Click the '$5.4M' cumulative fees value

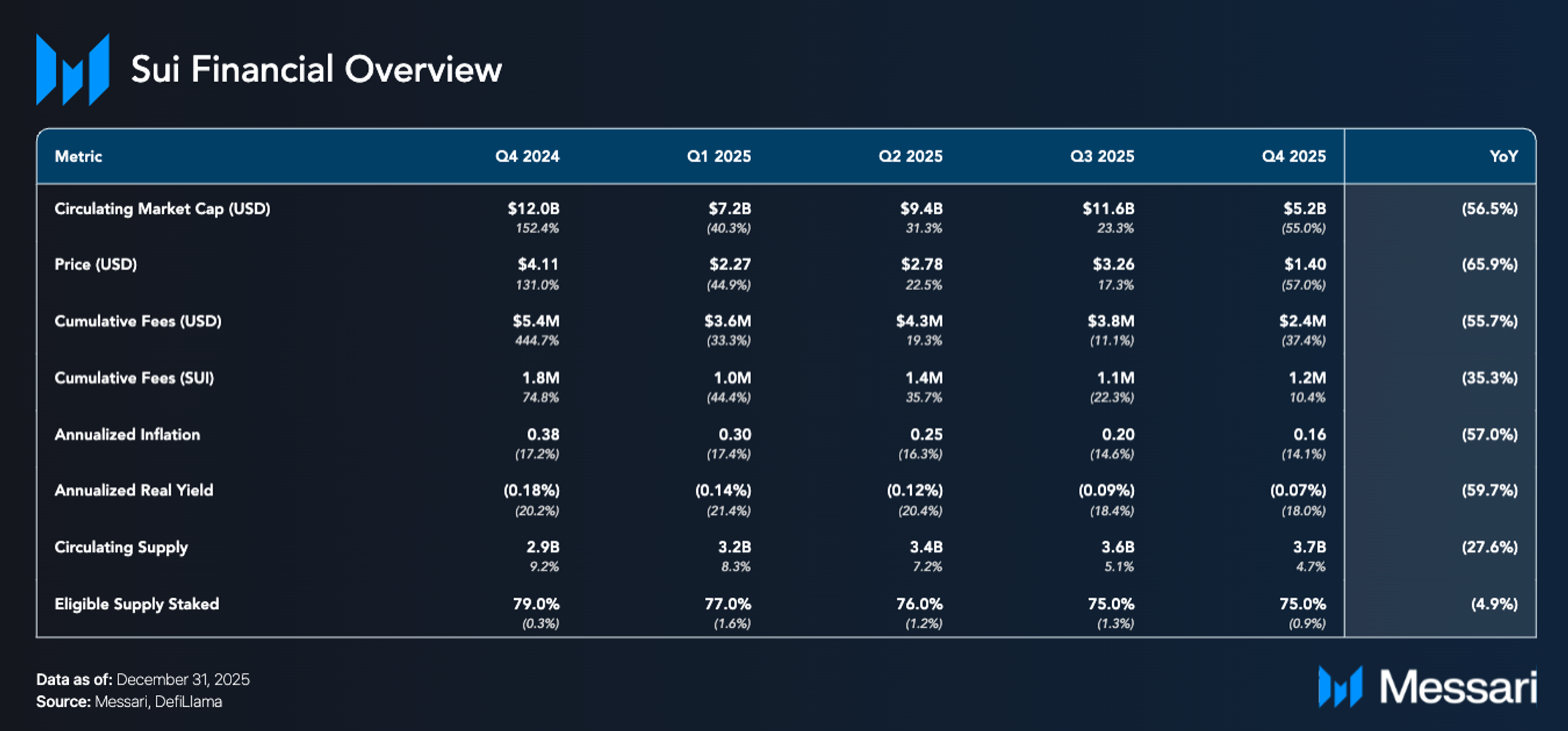536,321
